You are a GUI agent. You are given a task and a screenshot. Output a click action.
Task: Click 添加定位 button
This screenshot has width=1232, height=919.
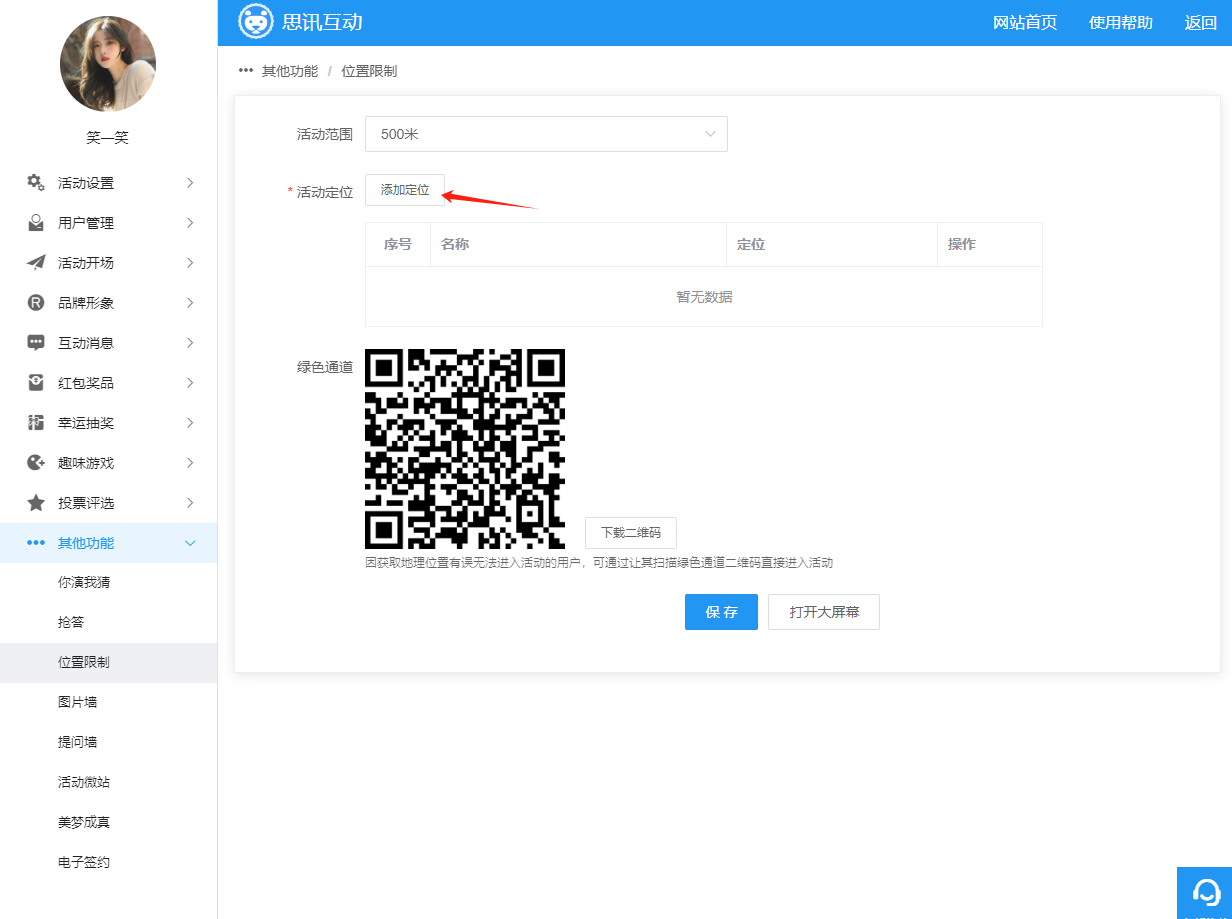click(405, 190)
